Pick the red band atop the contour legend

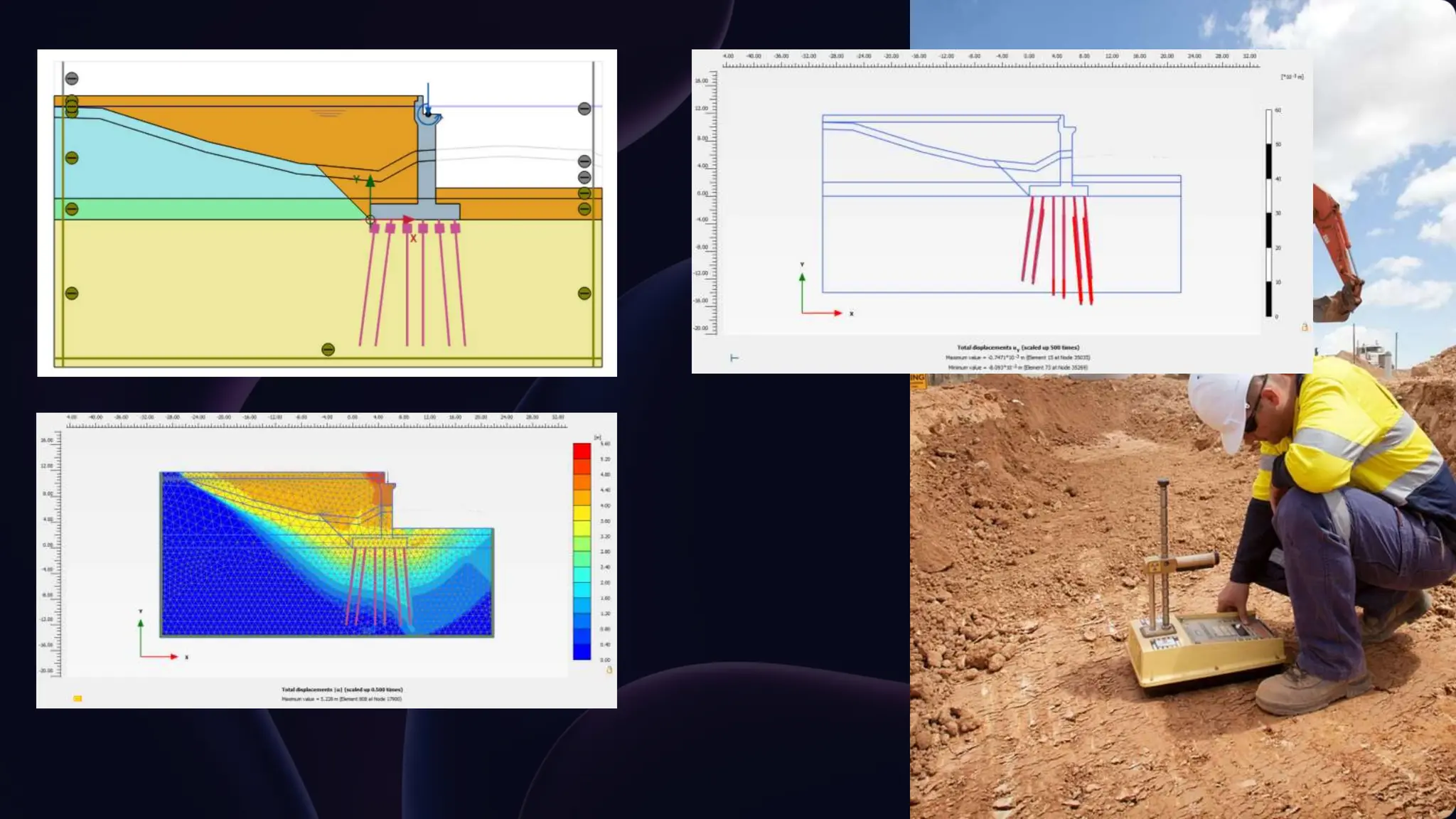tap(582, 451)
